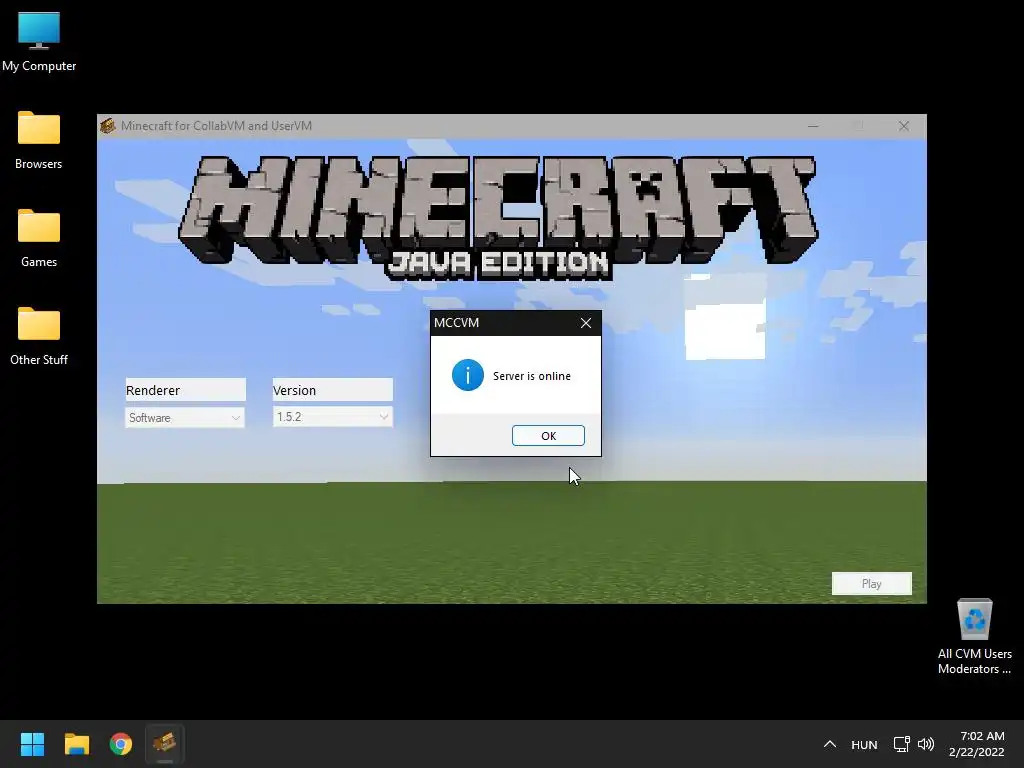Open the Windows Start menu
Viewport: 1024px width, 768px height.
click(32, 744)
